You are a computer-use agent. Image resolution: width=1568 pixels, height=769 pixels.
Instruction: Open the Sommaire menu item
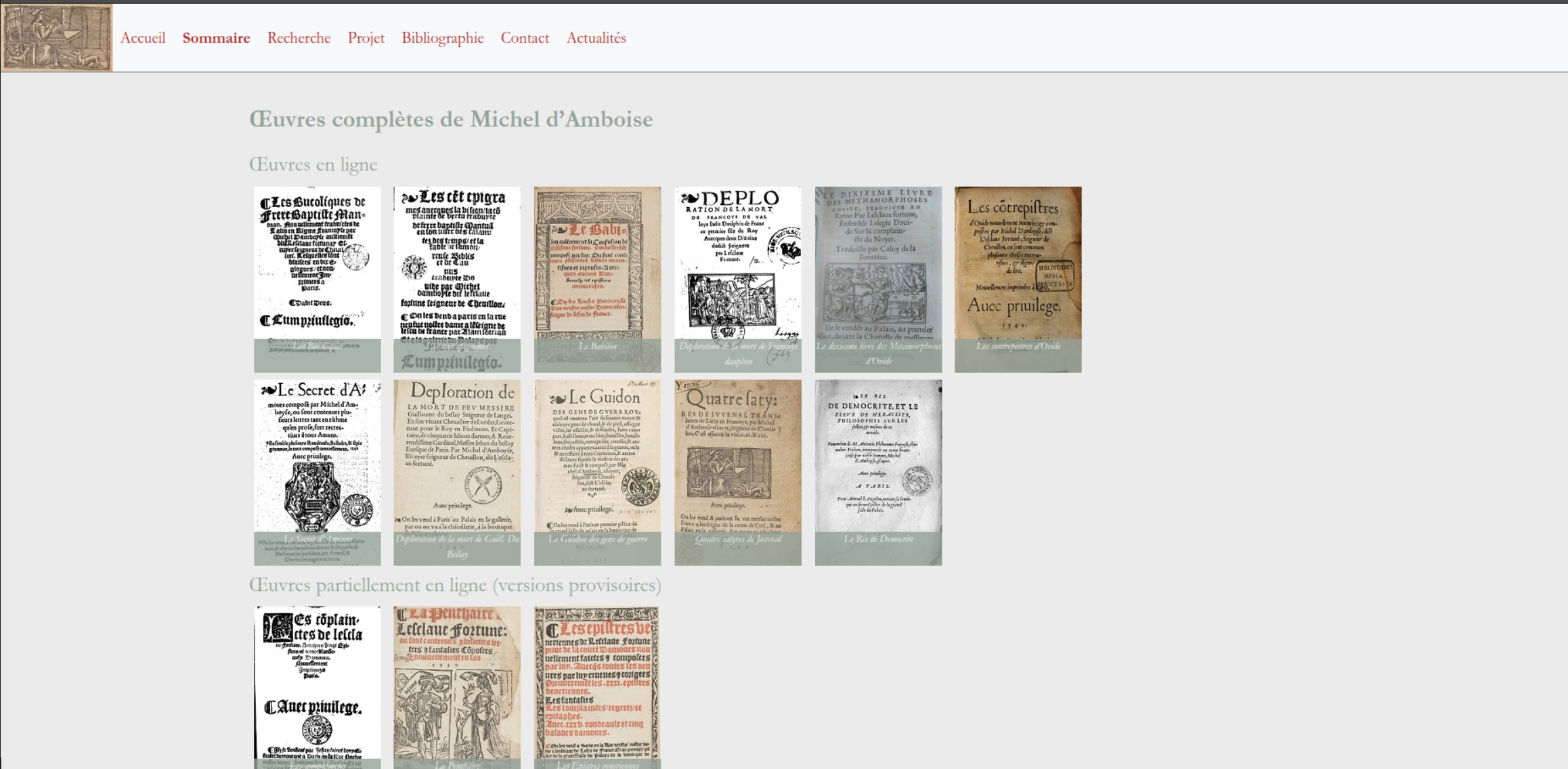(216, 38)
